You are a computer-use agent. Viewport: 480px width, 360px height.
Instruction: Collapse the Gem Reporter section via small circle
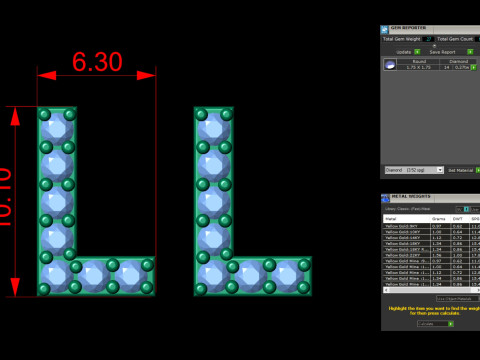(x=434, y=46)
